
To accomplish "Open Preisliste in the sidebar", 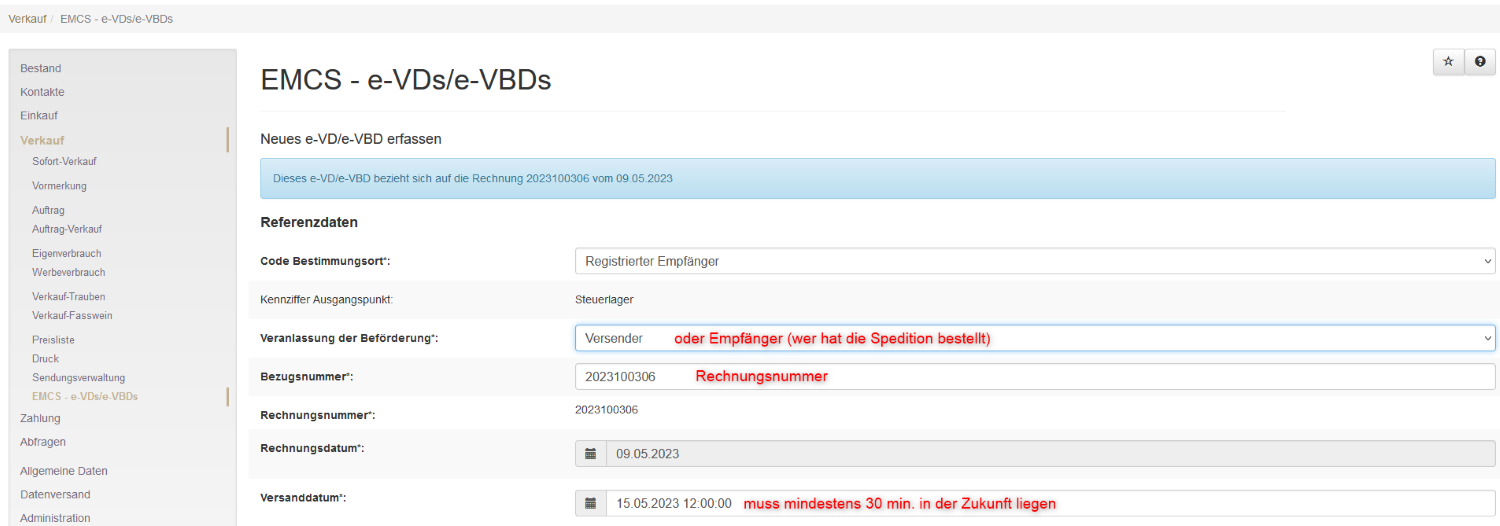I will (x=53, y=340).
